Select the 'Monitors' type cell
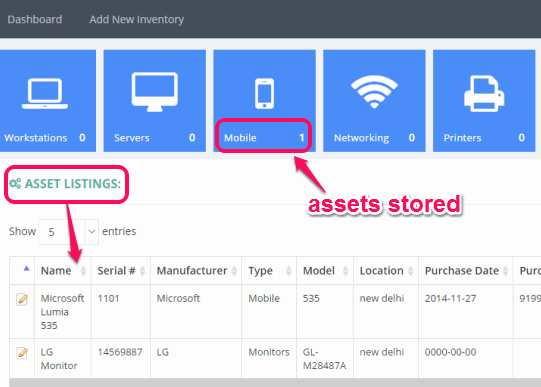This screenshot has width=541, height=387. click(269, 359)
